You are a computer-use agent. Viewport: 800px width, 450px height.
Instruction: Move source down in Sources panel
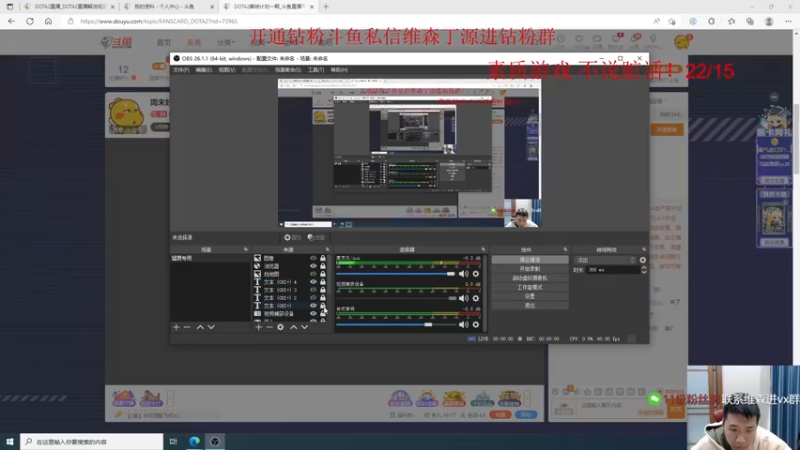tap(305, 327)
